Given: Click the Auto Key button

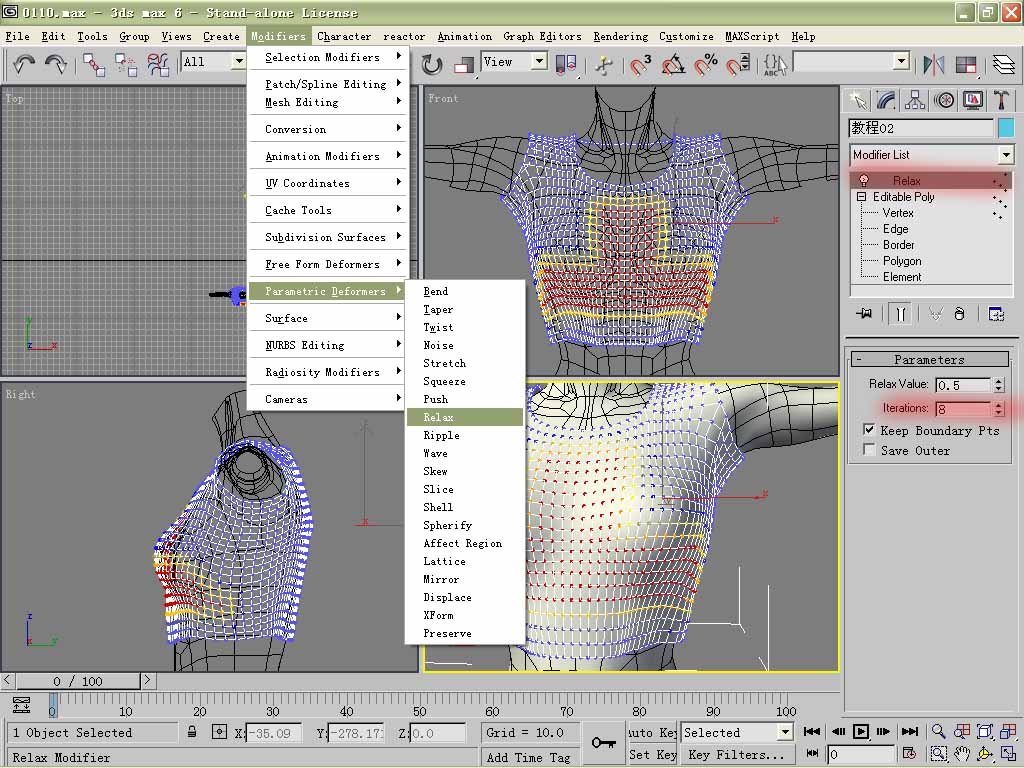Looking at the screenshot, I should (652, 732).
